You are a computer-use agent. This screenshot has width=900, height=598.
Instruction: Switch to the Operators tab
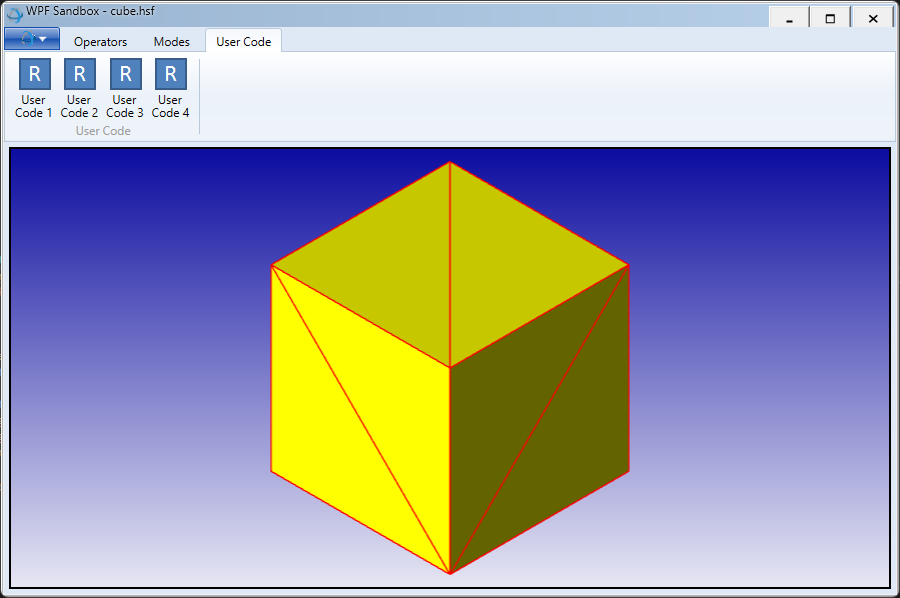(x=100, y=41)
